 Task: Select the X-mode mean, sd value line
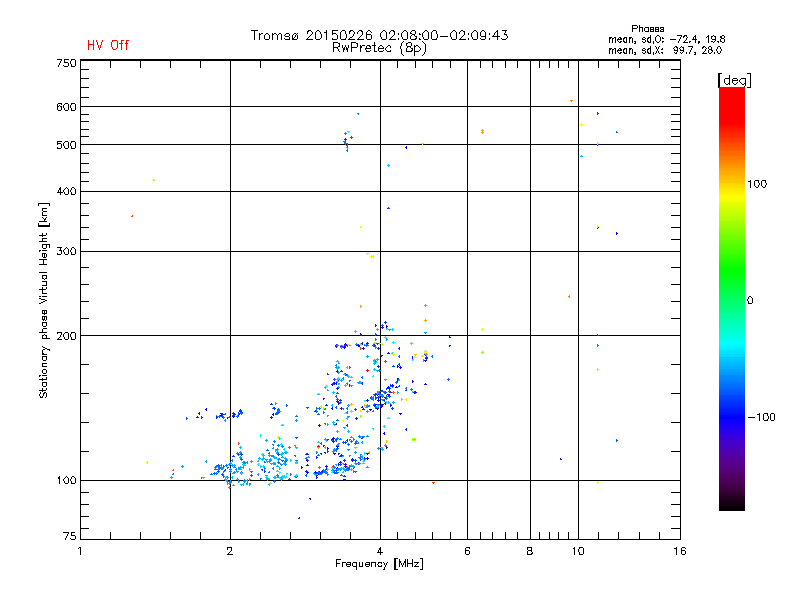pos(665,51)
